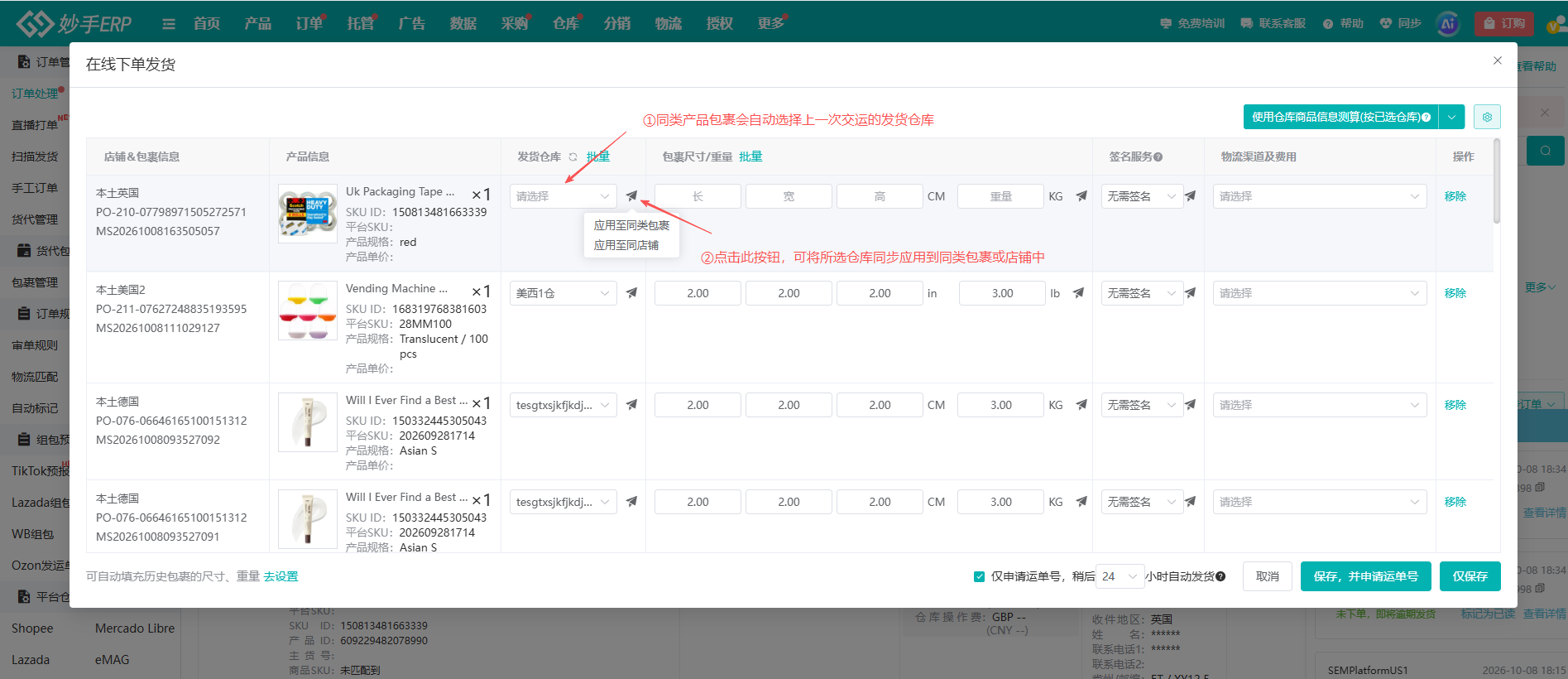Click the 帮助 help icon in header
This screenshot has height=679, width=1568.
[1328, 24]
